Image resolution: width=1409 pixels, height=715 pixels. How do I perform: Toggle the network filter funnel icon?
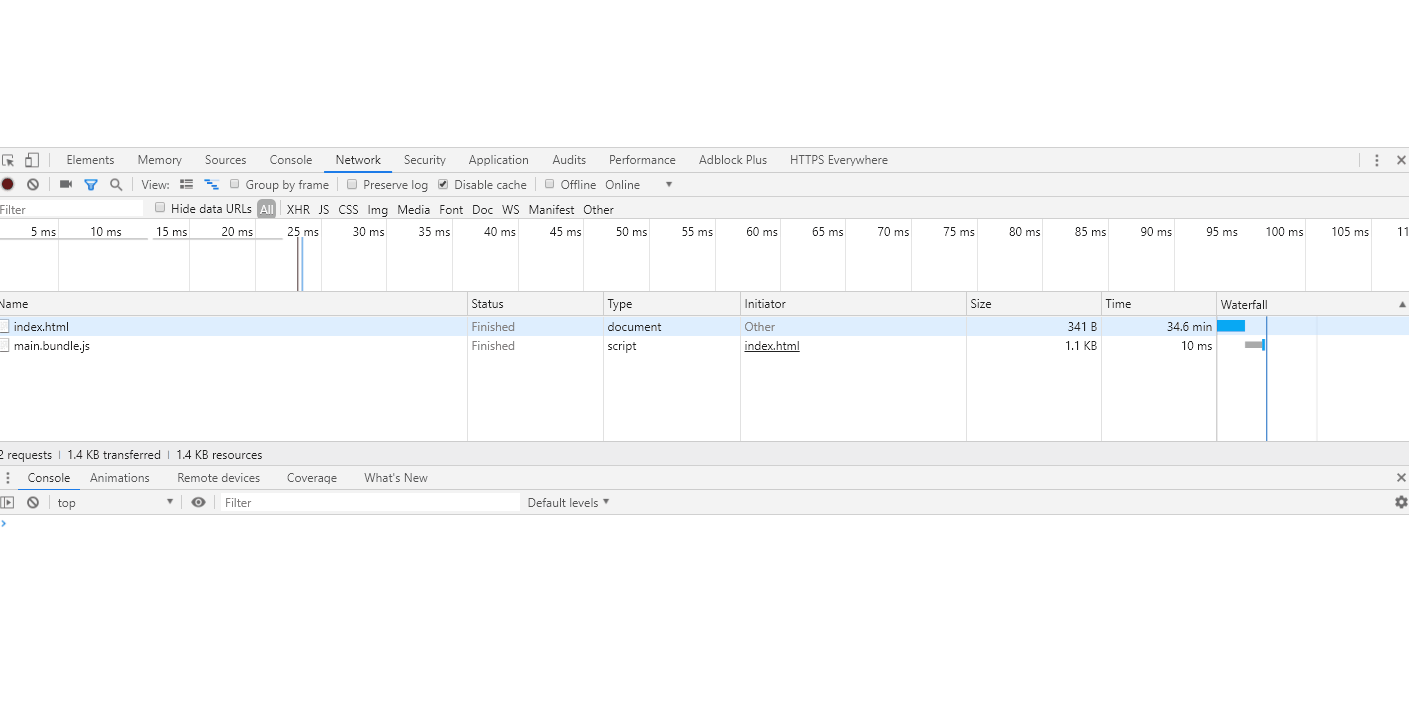[x=91, y=184]
